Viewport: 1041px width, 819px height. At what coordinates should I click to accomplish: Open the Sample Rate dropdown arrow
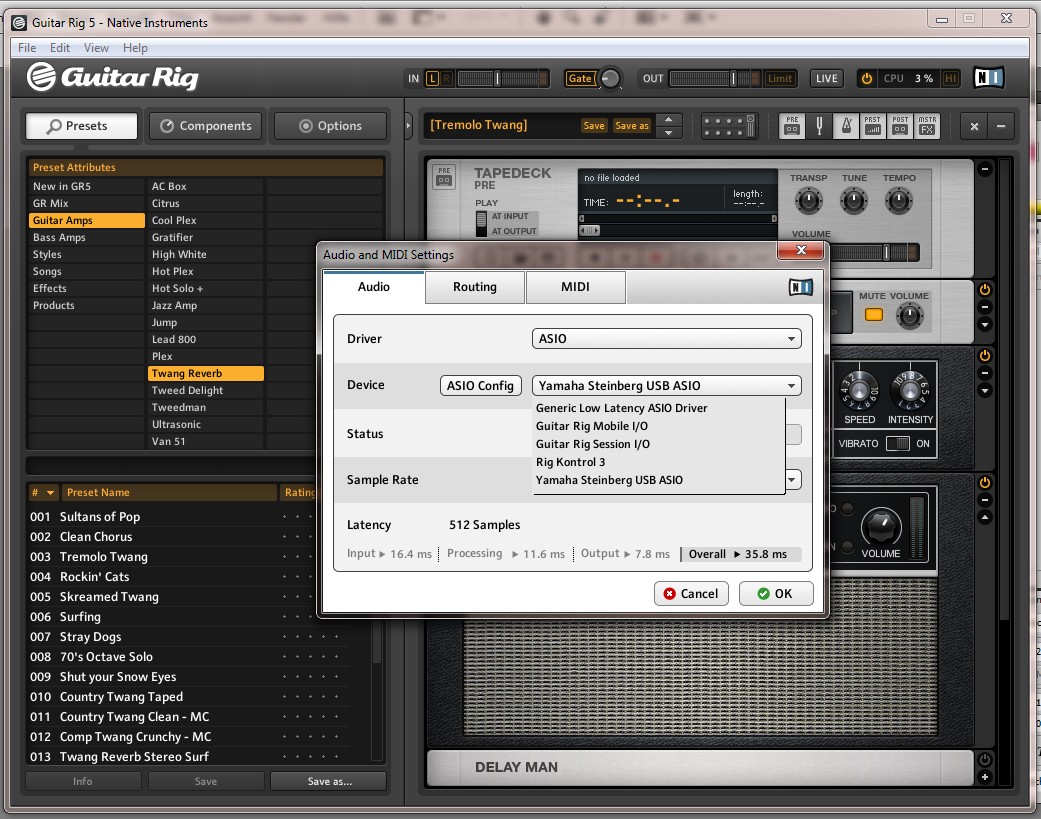click(x=792, y=479)
